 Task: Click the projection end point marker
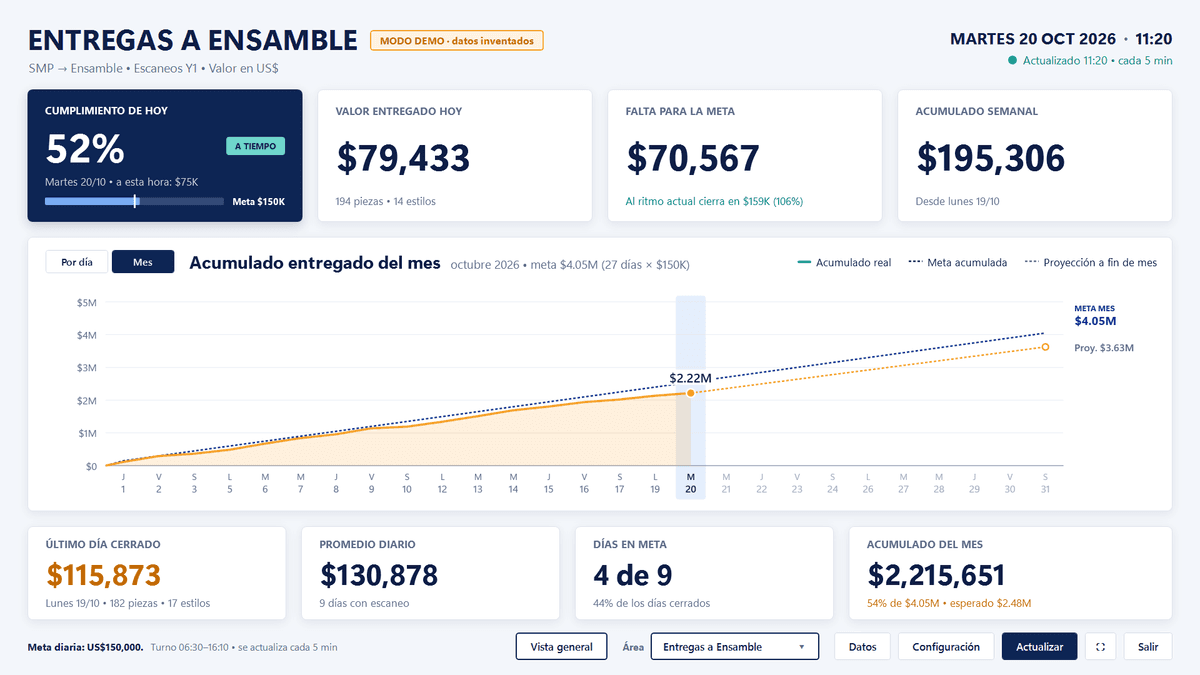tap(1045, 347)
